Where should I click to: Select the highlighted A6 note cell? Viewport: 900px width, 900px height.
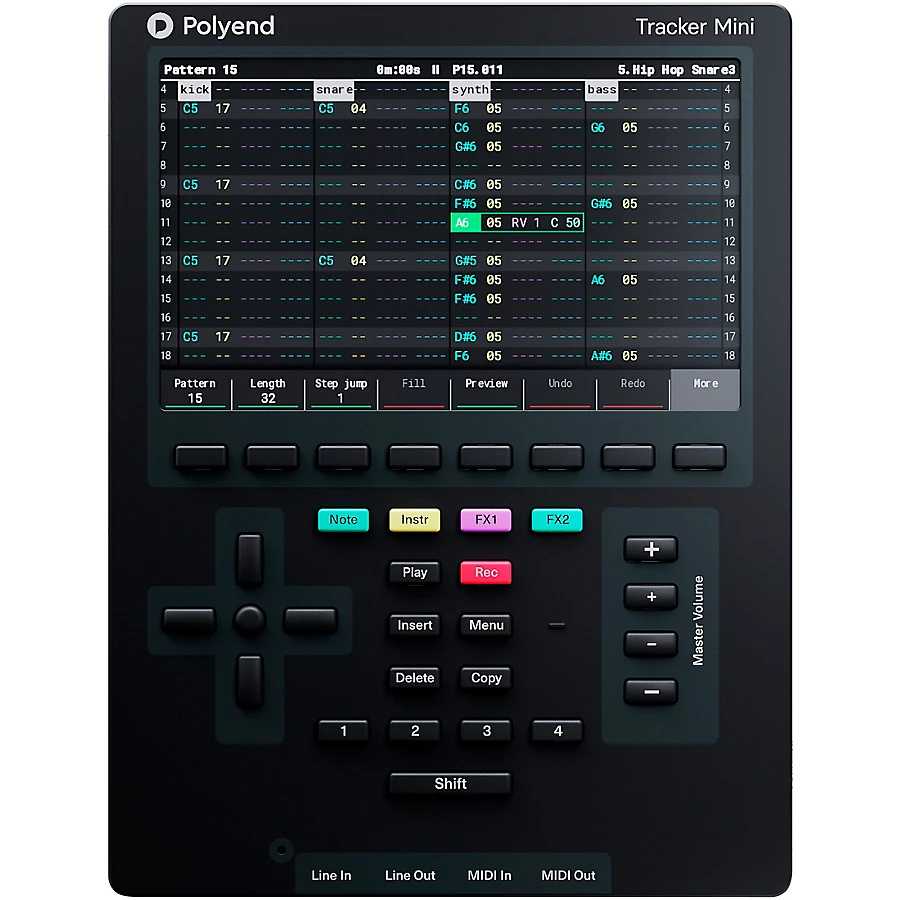[x=463, y=223]
